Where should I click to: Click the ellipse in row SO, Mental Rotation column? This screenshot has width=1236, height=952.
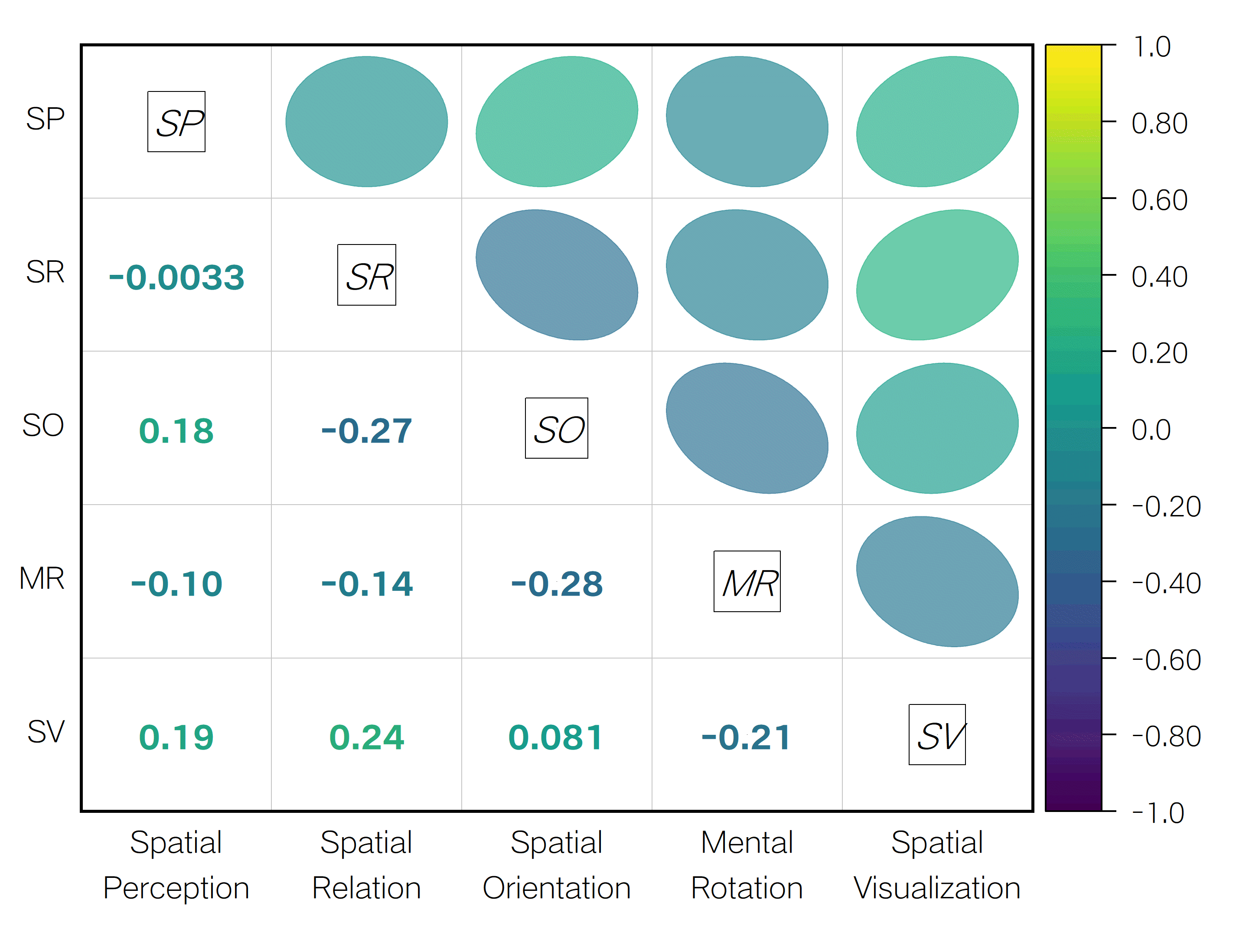(x=747, y=428)
